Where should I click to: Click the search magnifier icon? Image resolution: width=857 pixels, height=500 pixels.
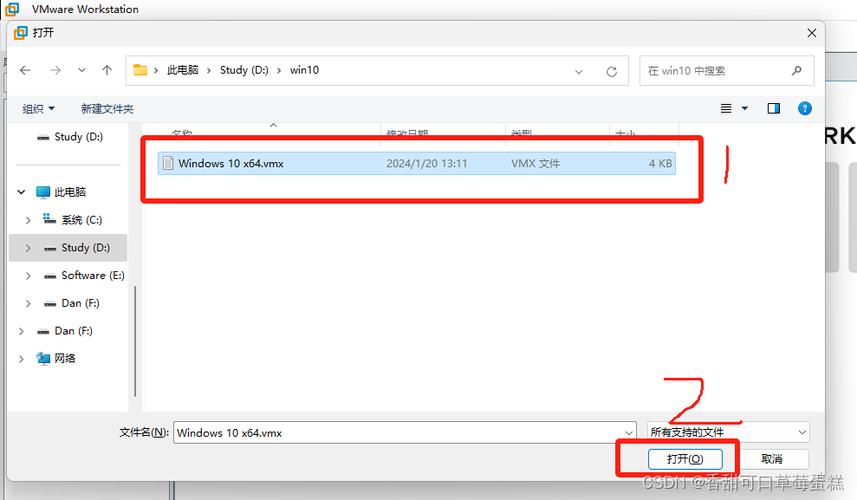click(x=797, y=70)
